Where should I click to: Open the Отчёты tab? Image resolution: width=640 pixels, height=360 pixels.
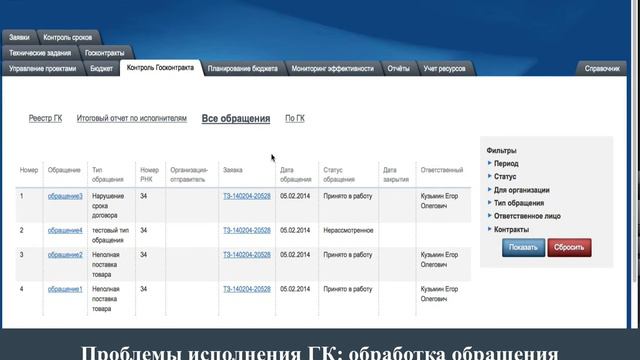pyautogui.click(x=398, y=69)
